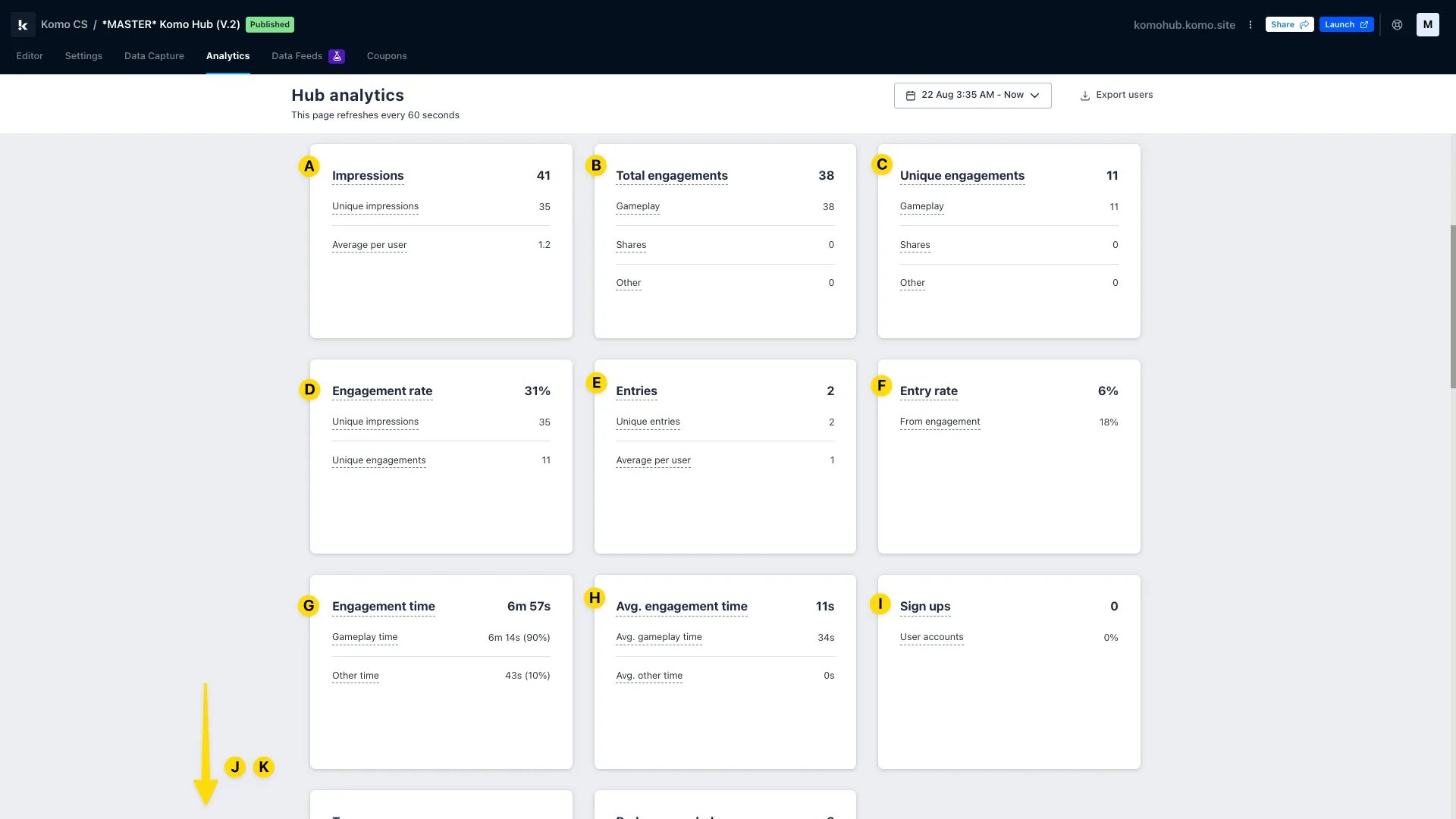
Task: Click Average per user in Entries card
Action: [x=654, y=460]
